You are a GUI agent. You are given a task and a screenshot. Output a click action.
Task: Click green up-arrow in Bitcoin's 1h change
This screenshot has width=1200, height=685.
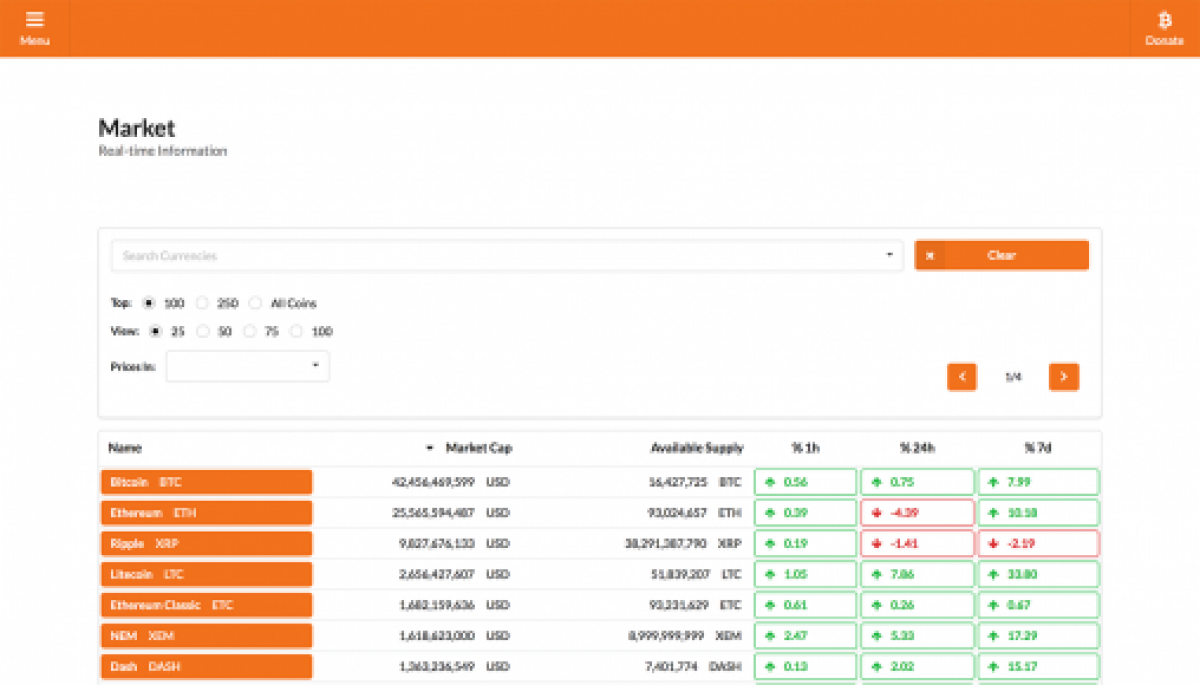click(769, 481)
